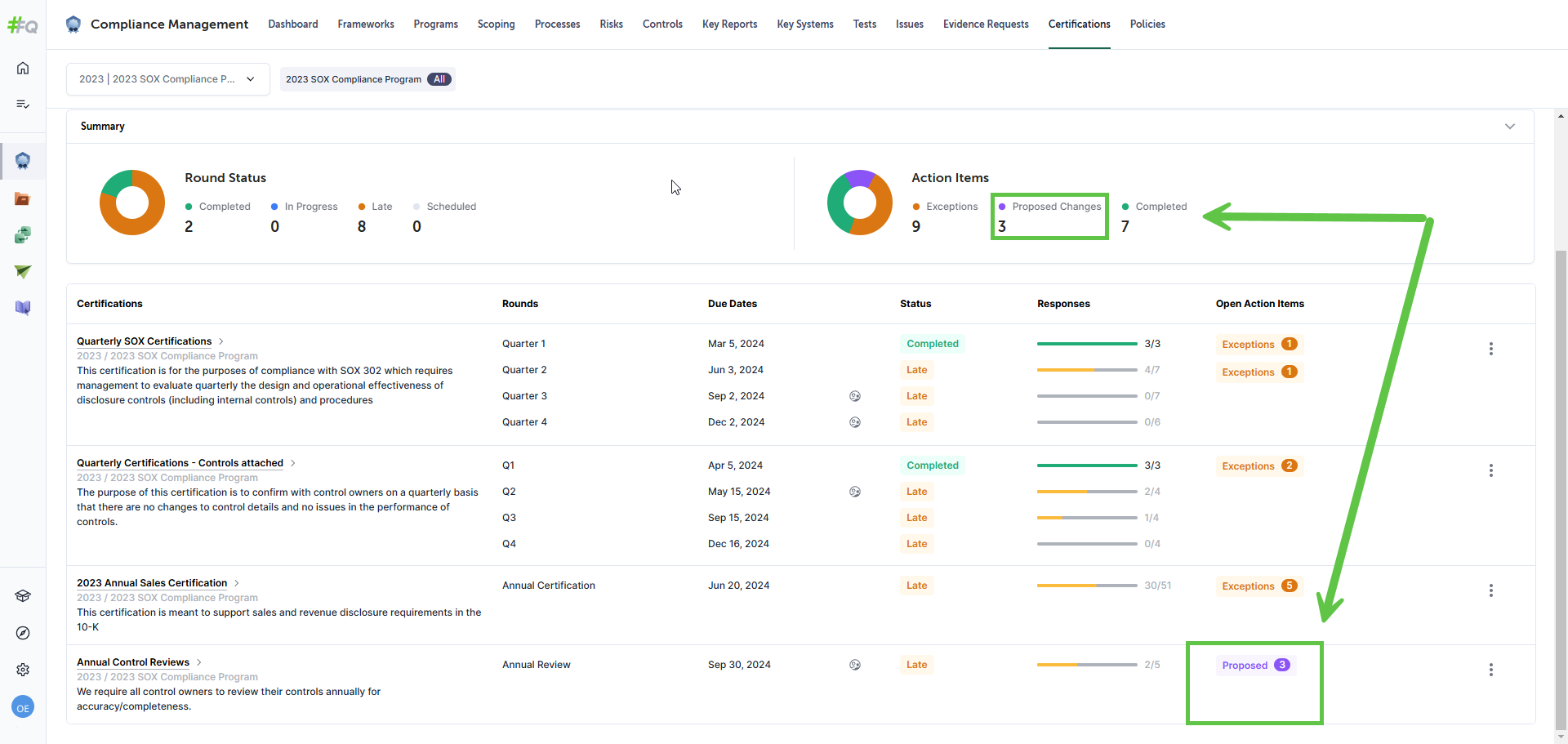
Task: Open three-dot menu for Annual Control Reviews
Action: (1490, 670)
